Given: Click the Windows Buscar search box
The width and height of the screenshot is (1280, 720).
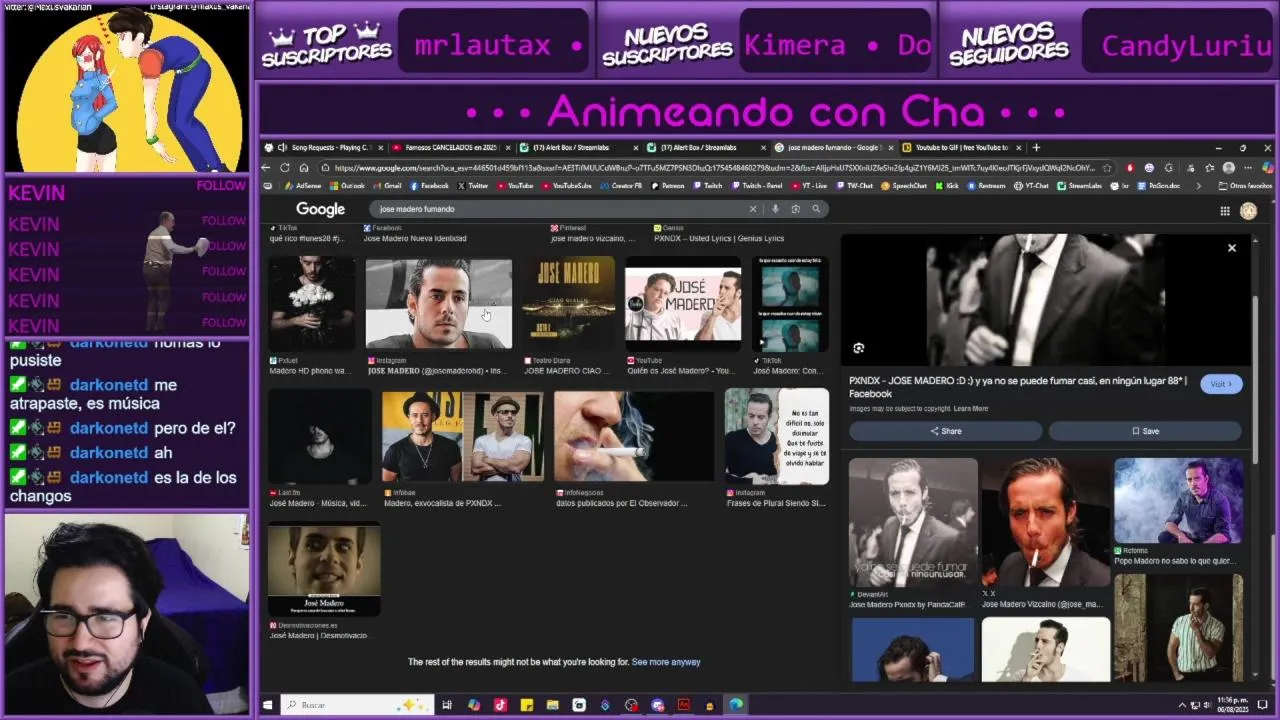Looking at the screenshot, I should click(357, 705).
